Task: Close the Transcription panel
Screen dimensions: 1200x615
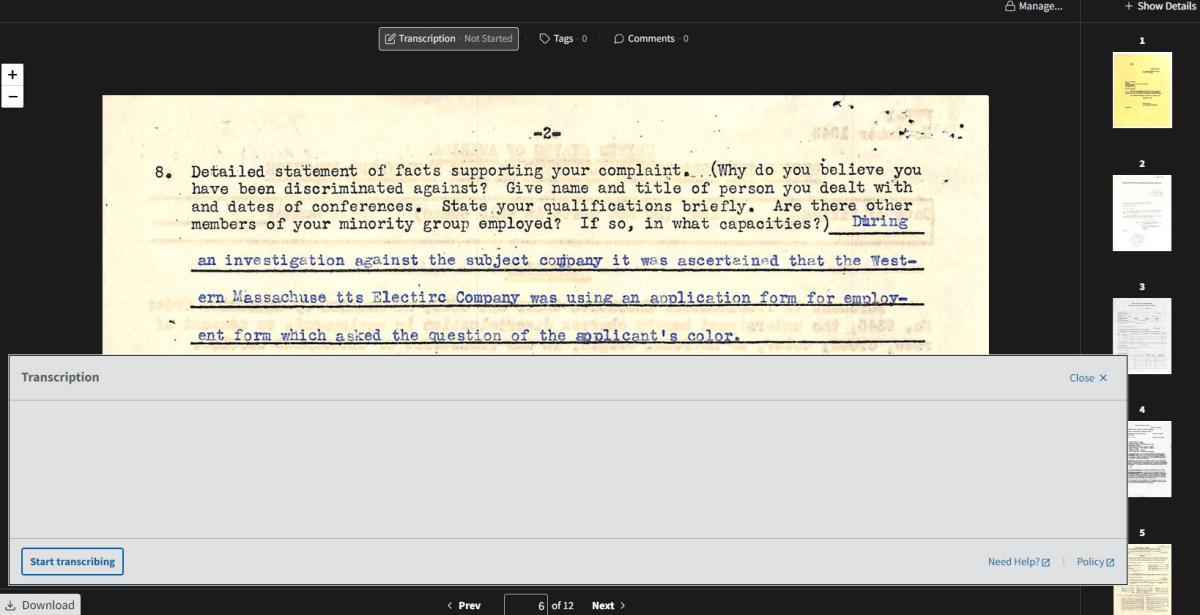Action: tap(1088, 378)
